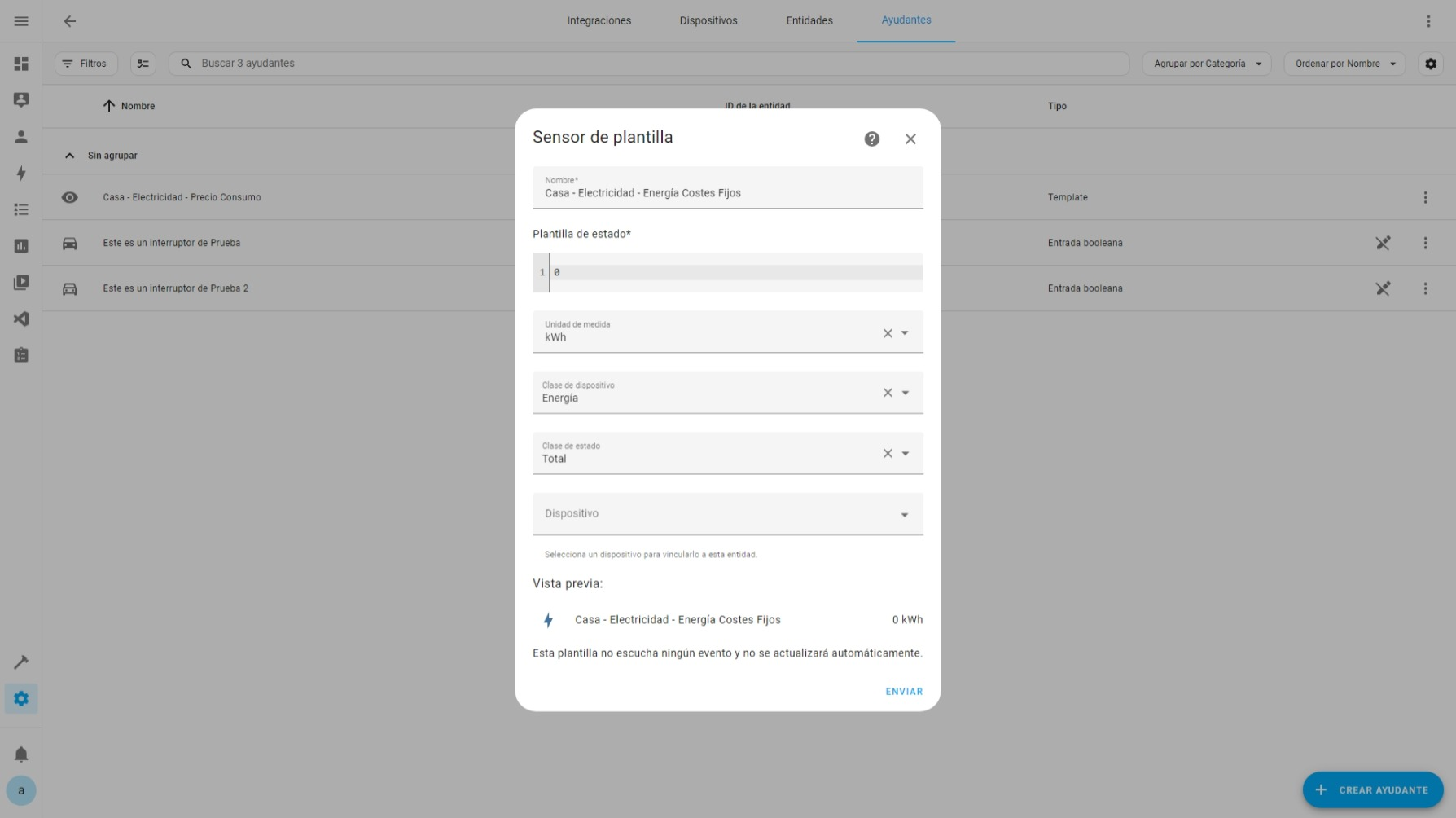The width and height of the screenshot is (1456, 818).
Task: Open the sidebar hamburger menu
Action: click(21, 21)
